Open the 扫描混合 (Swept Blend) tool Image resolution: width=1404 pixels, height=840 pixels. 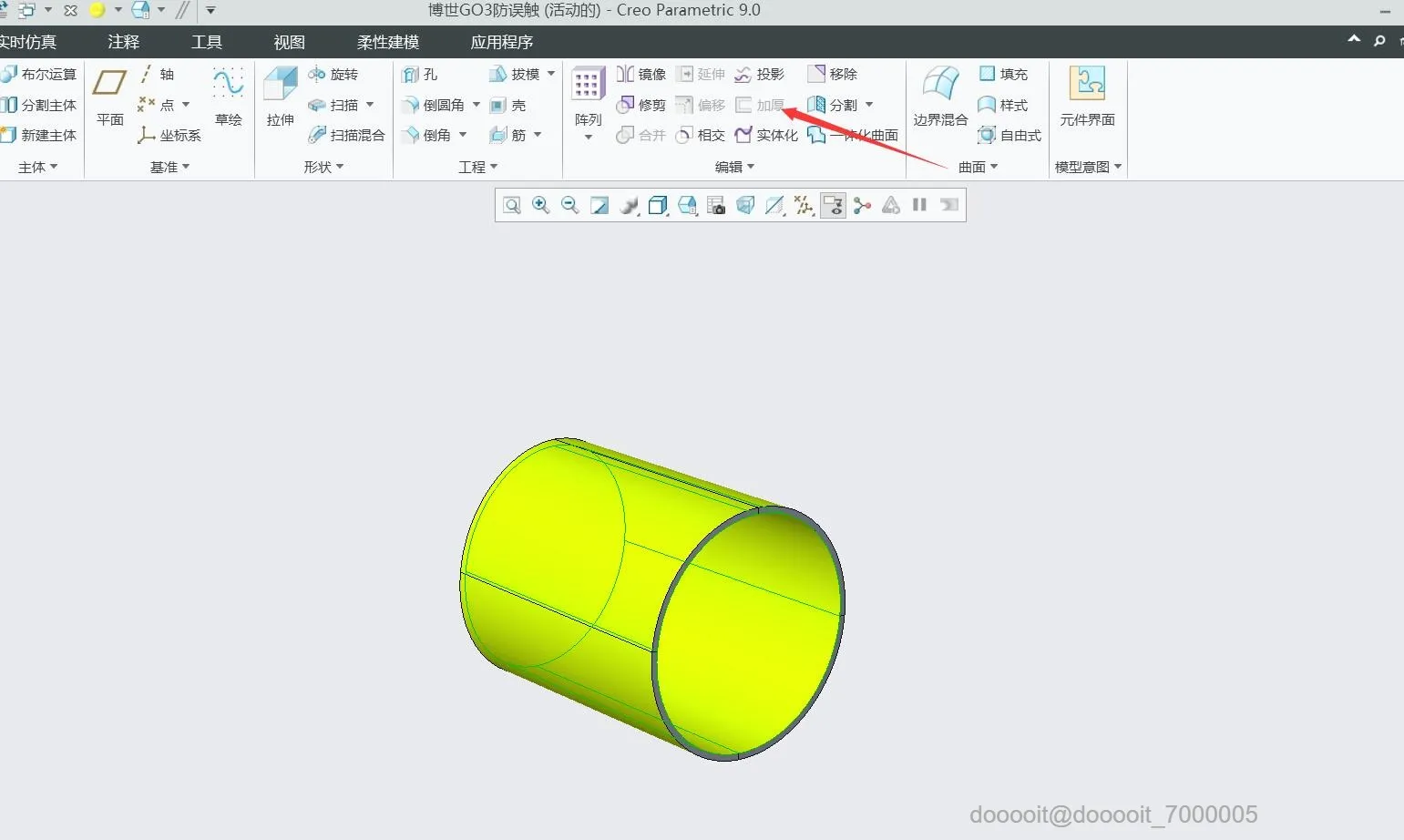pyautogui.click(x=346, y=135)
